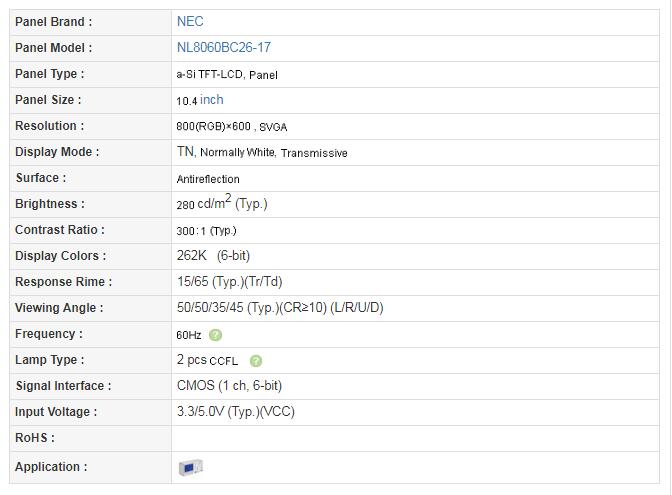672x495 pixels.
Task: Click the TN display mode link
Action: click(x=185, y=152)
